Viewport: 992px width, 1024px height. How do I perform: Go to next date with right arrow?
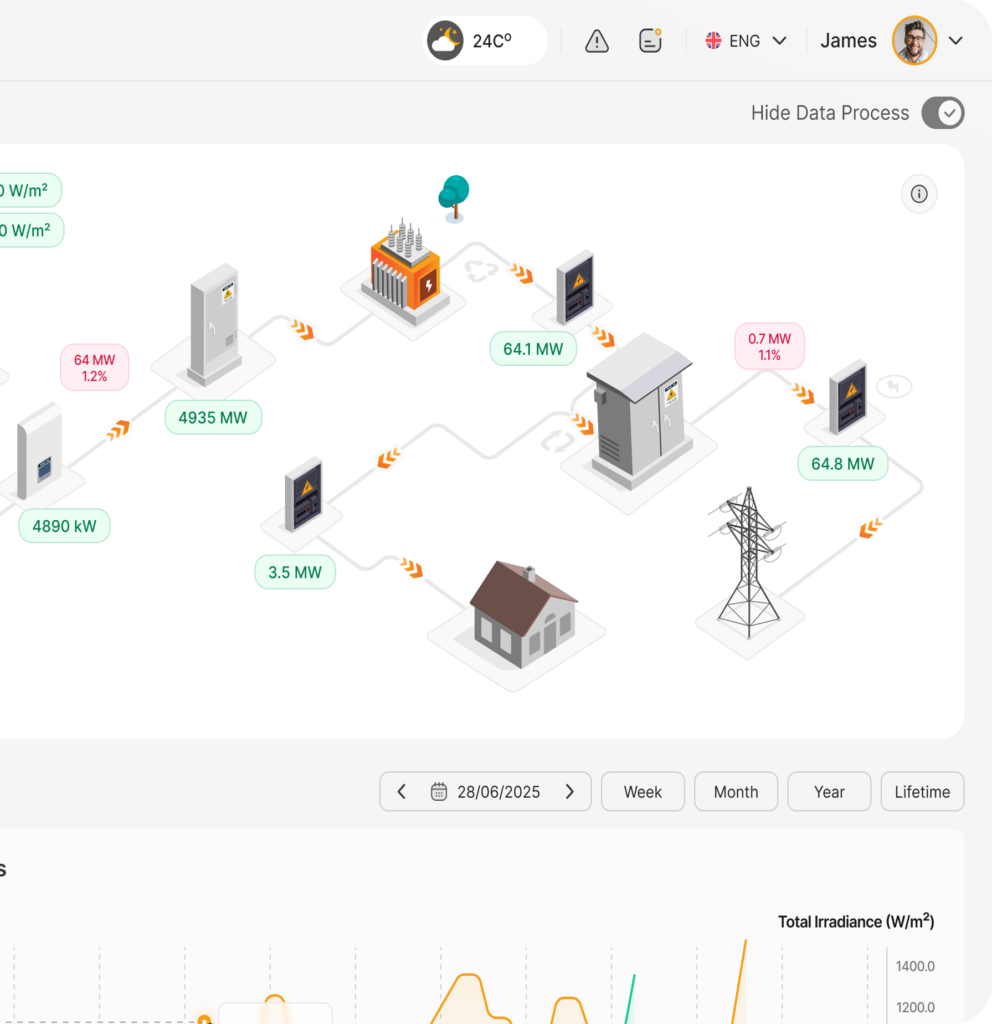click(570, 792)
